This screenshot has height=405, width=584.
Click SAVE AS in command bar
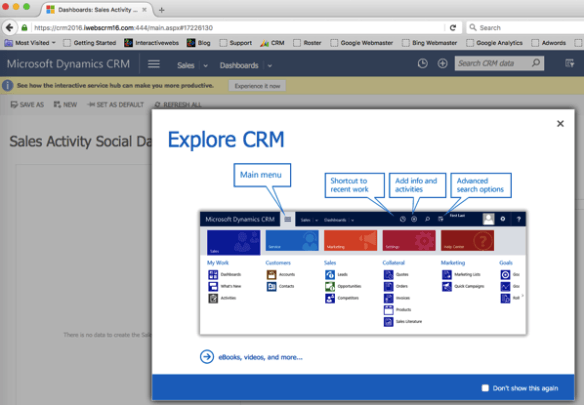tap(27, 105)
